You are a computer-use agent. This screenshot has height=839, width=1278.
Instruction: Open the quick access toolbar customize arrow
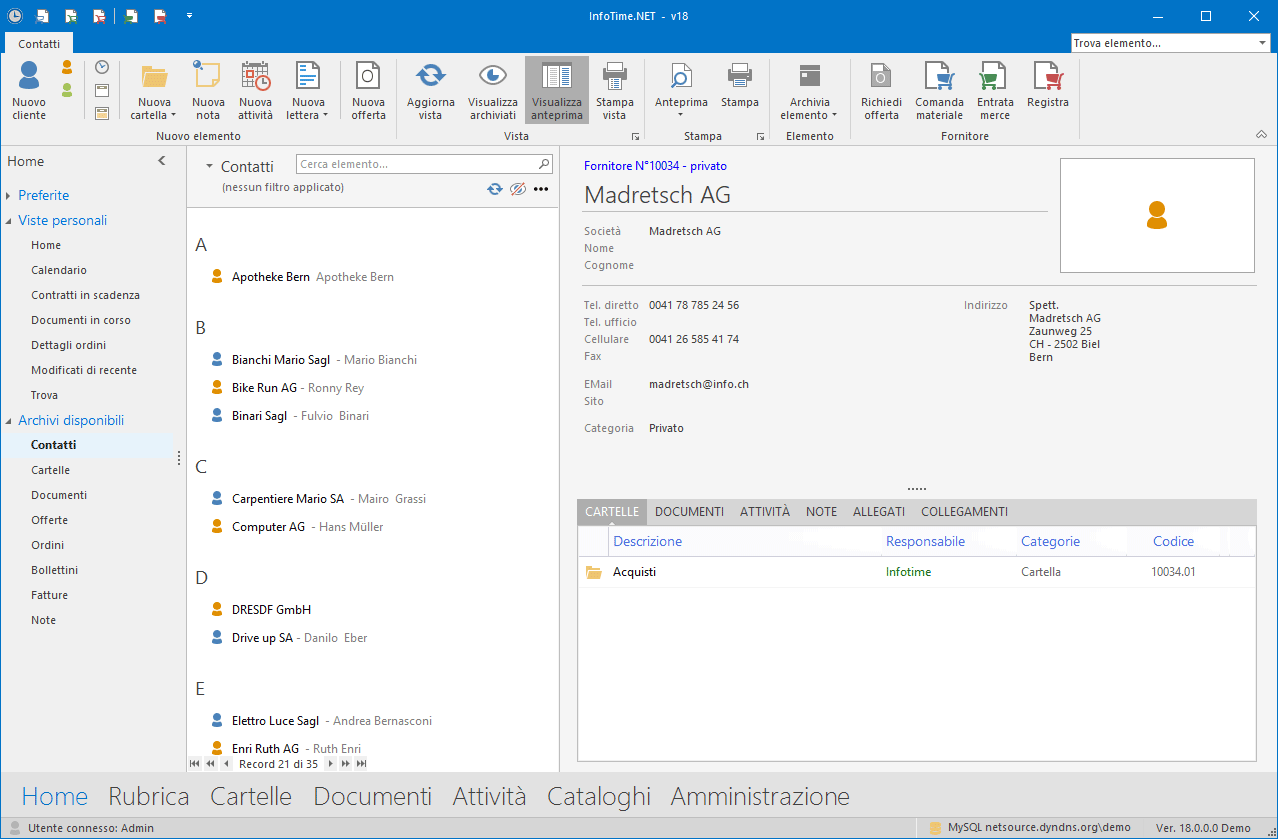tap(190, 15)
